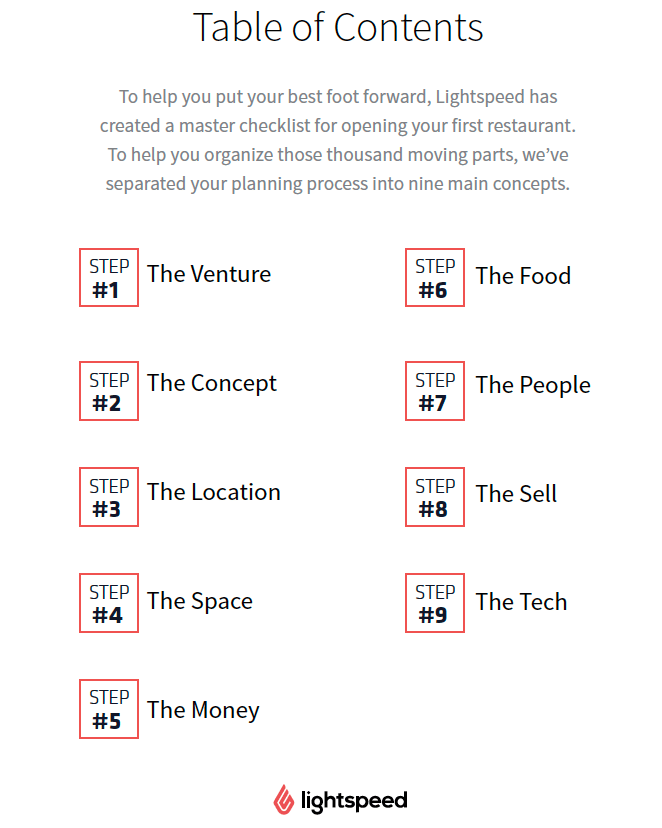
Task: Click the "Table of Contents" heading
Action: click(338, 28)
